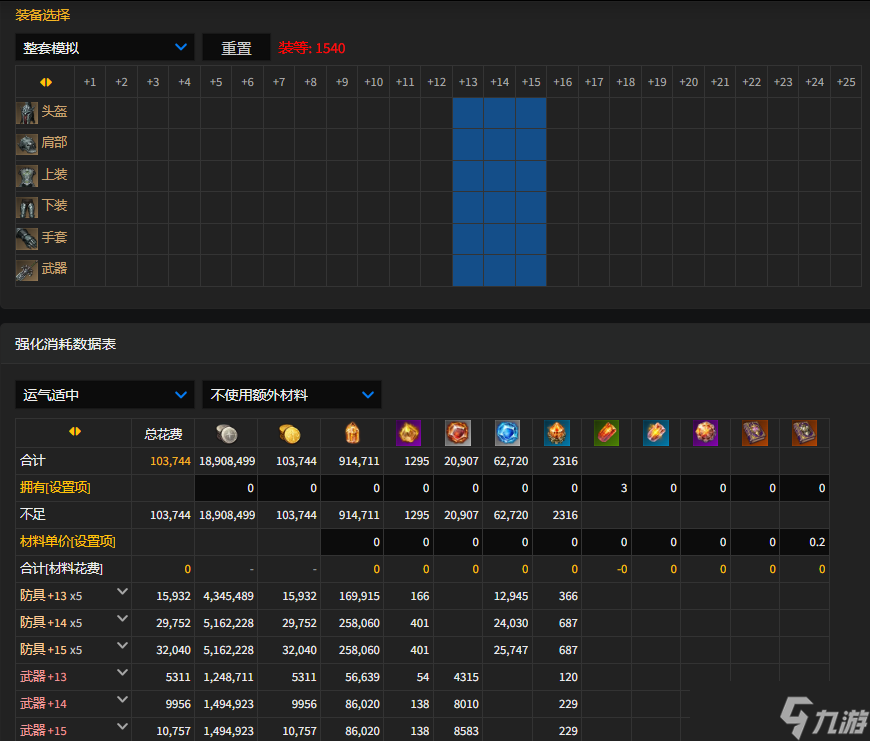Click the helmet (头盔) equipment icon
870x741 pixels.
click(27, 113)
